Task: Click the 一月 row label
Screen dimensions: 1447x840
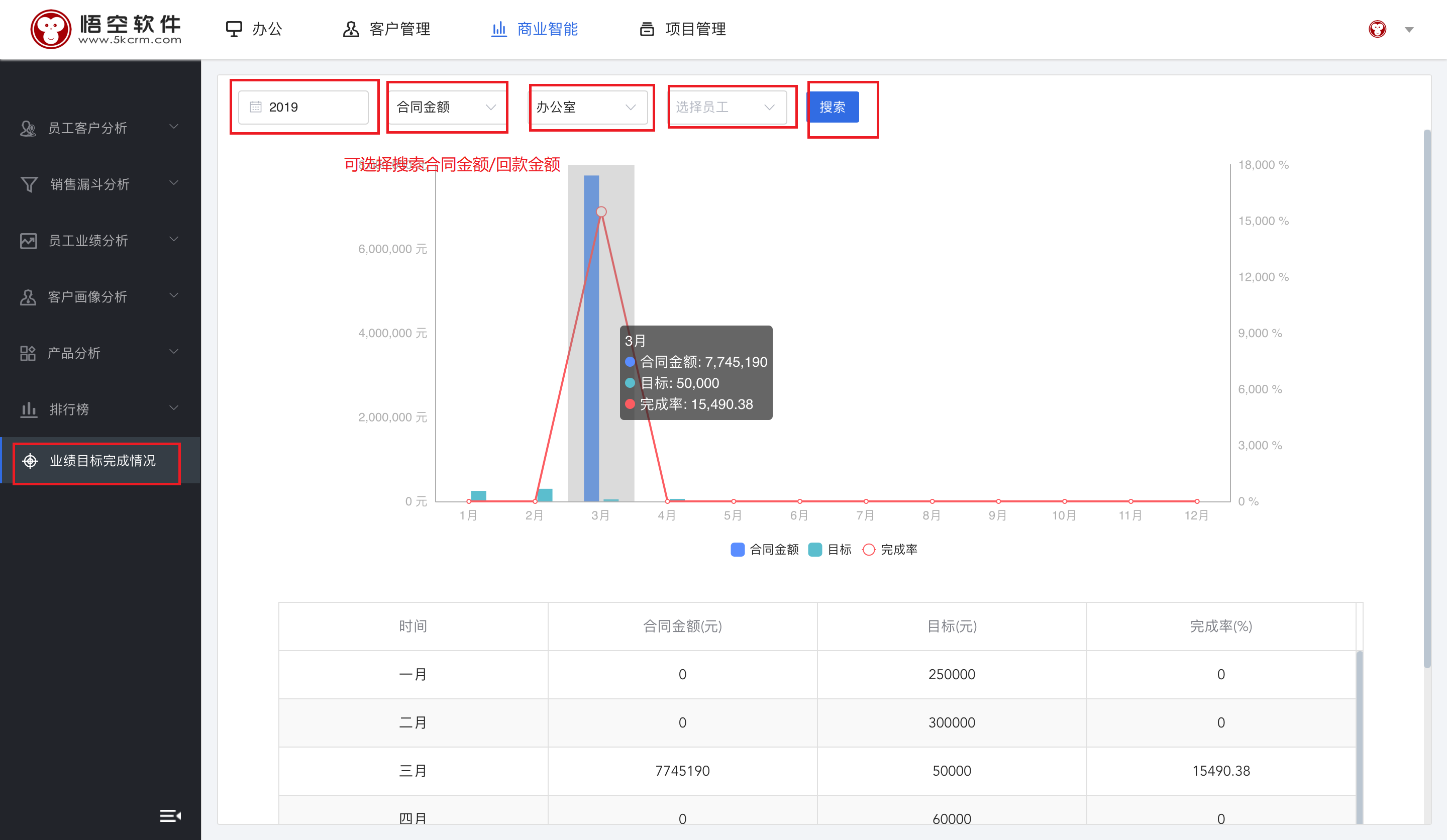Action: 413,675
